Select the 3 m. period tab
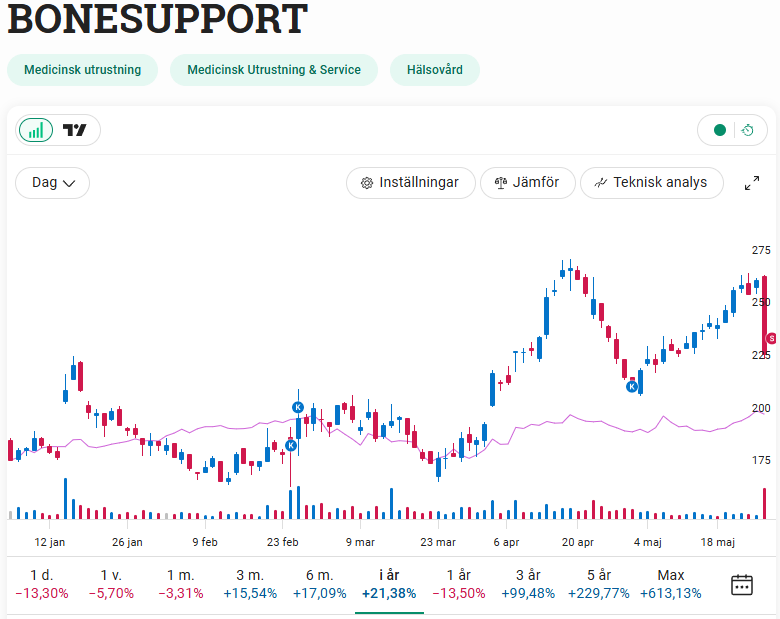780x619 pixels. [250, 584]
